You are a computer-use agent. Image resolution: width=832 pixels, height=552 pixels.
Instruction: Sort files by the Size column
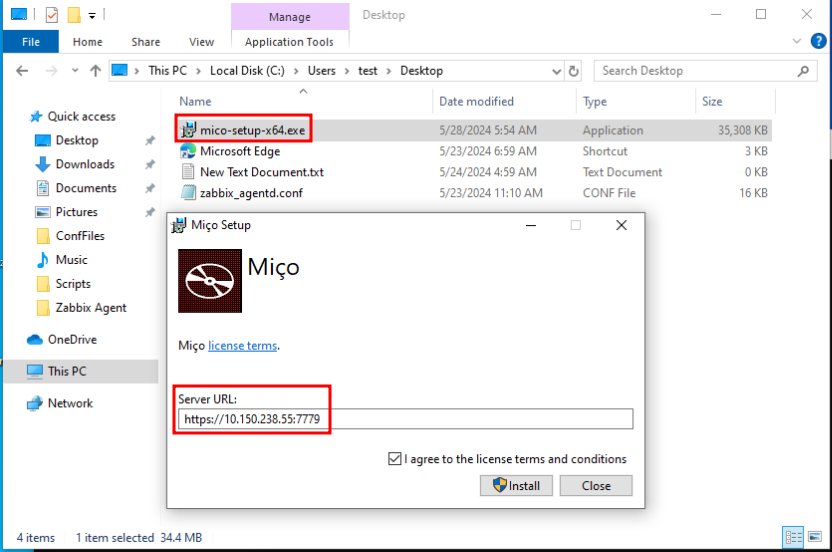pos(712,101)
